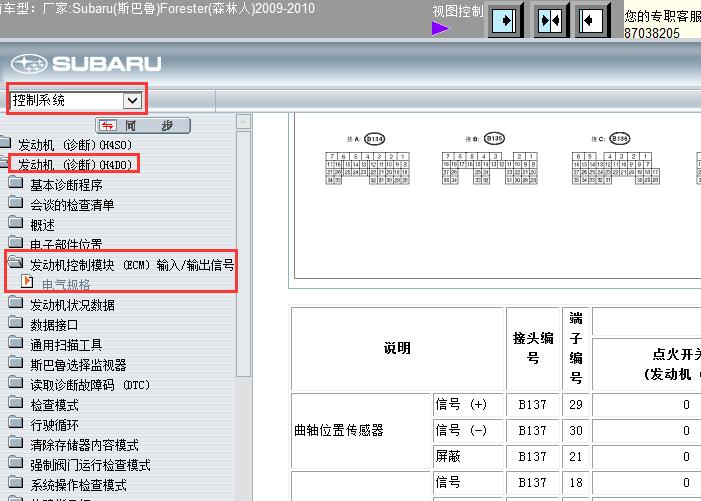Click the tree panel vertical scrollbar thumb
The image size is (701, 501).
pos(243,254)
